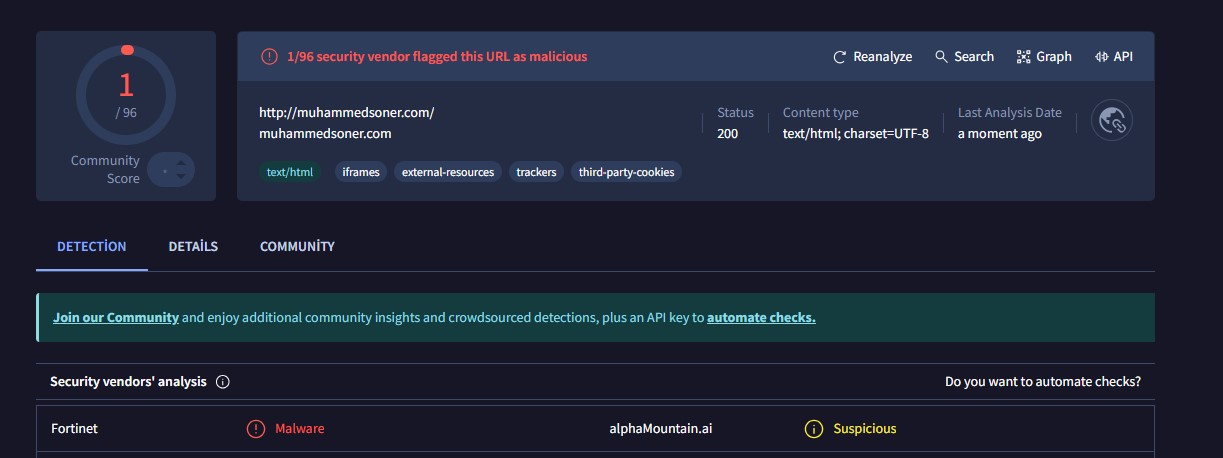The height and width of the screenshot is (458, 1223).
Task: Click the Suspicious verdict text
Action: point(865,429)
